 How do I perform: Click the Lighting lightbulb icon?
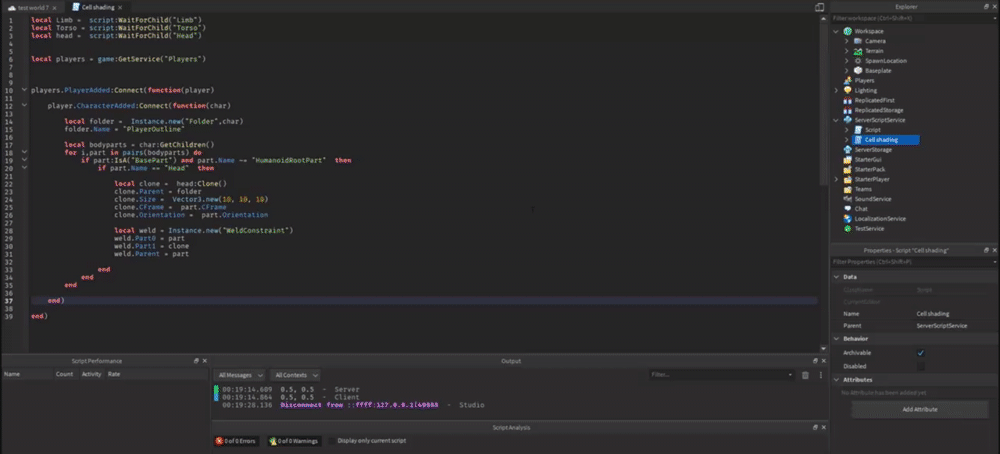pyautogui.click(x=848, y=91)
